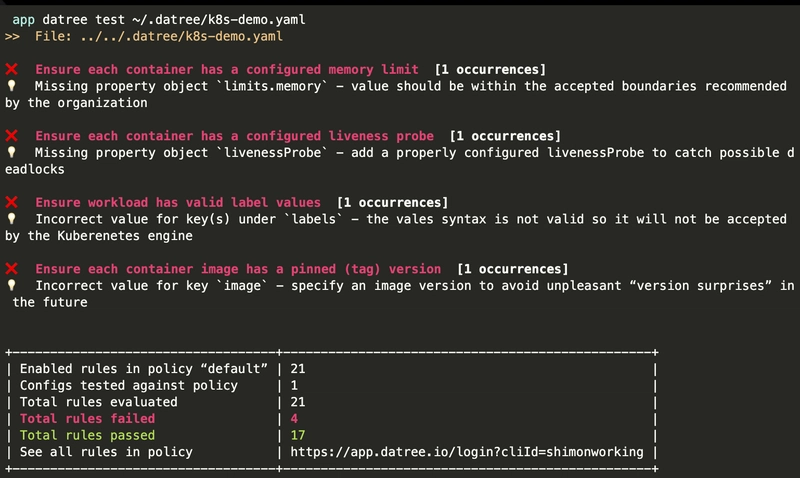Click the lightbulb next to the livenessProbe hint
800x478 pixels.
click(x=12, y=153)
